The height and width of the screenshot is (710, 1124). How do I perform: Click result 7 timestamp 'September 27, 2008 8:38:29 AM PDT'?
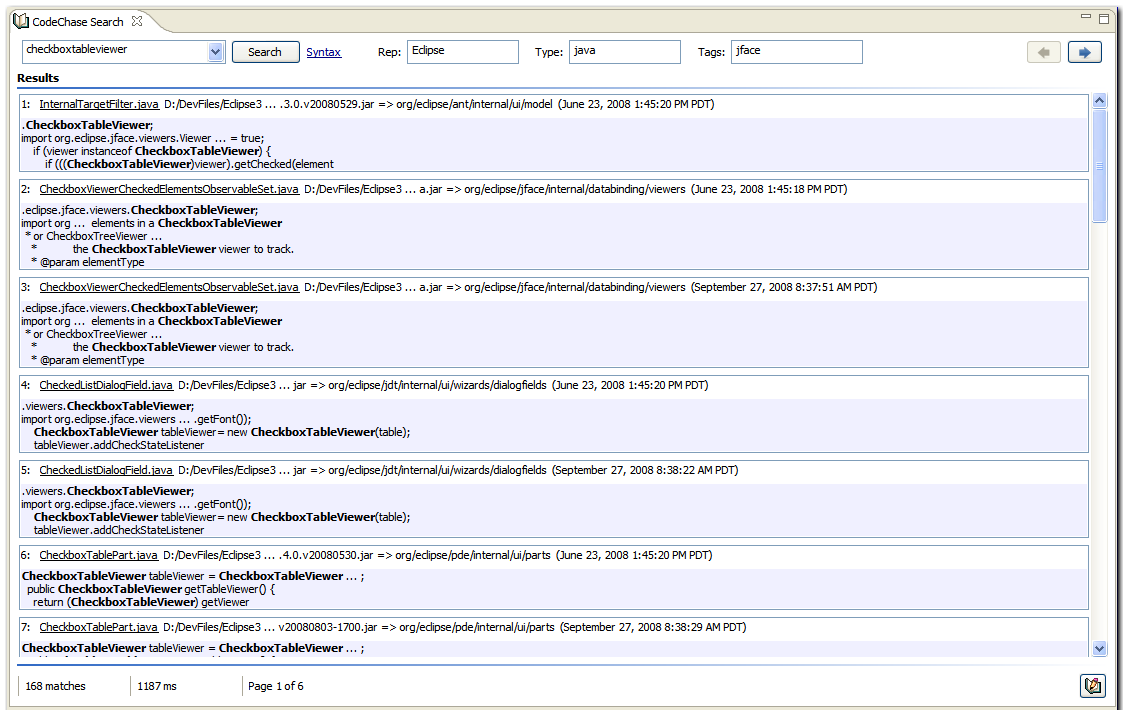[653, 627]
